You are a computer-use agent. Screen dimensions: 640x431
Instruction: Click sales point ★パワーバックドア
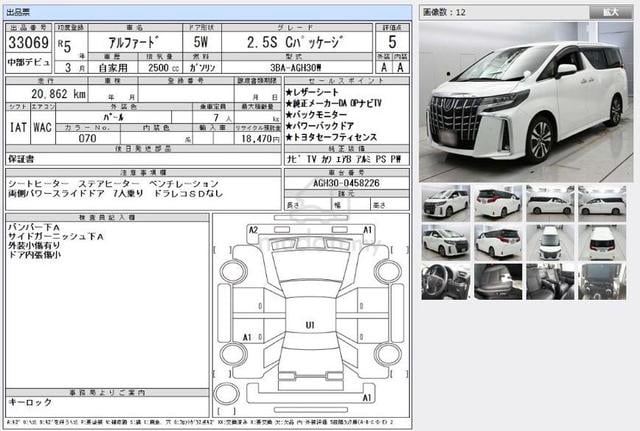click(x=320, y=126)
